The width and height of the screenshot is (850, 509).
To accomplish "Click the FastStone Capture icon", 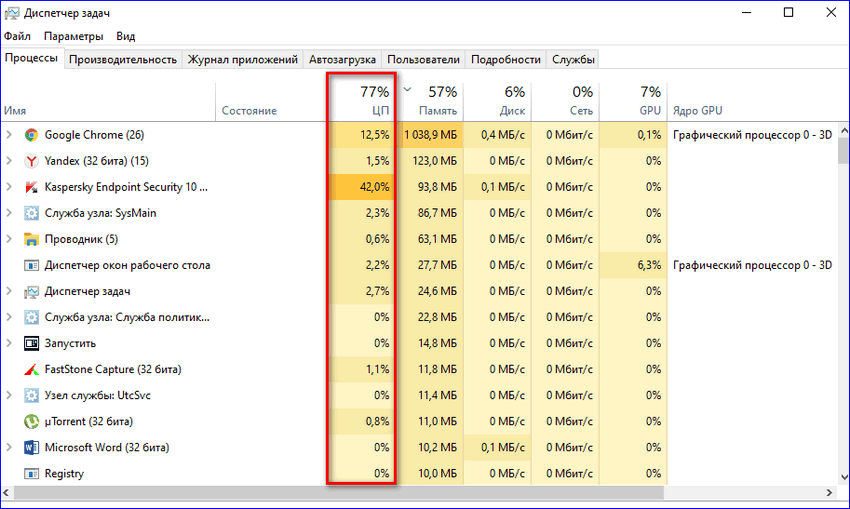I will click(31, 369).
